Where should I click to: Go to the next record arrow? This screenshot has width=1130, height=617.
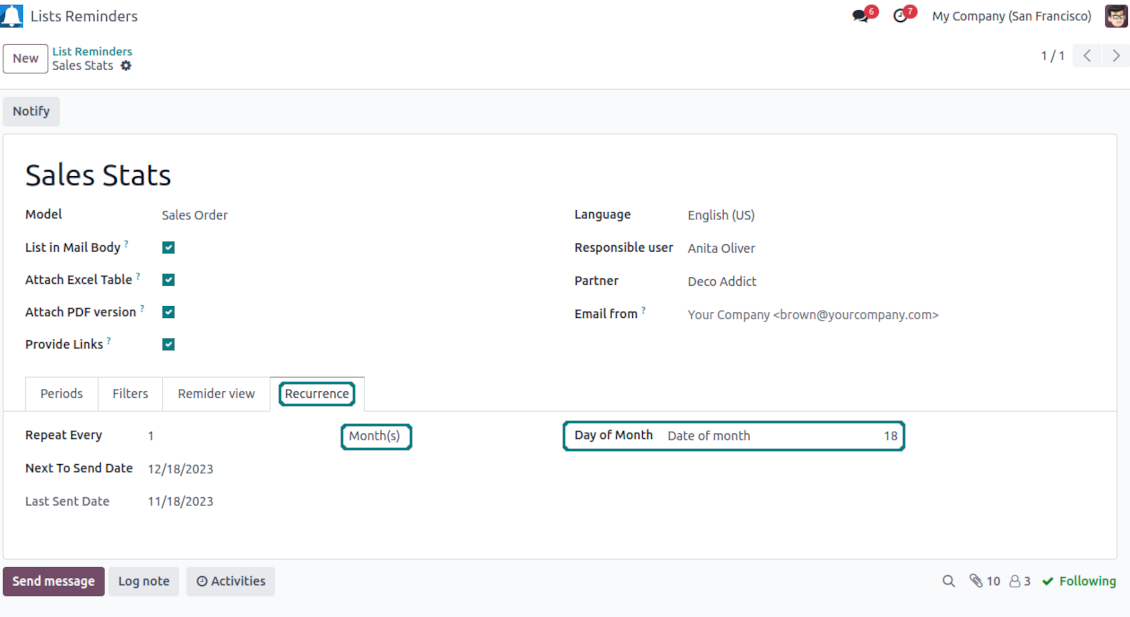[1116, 56]
